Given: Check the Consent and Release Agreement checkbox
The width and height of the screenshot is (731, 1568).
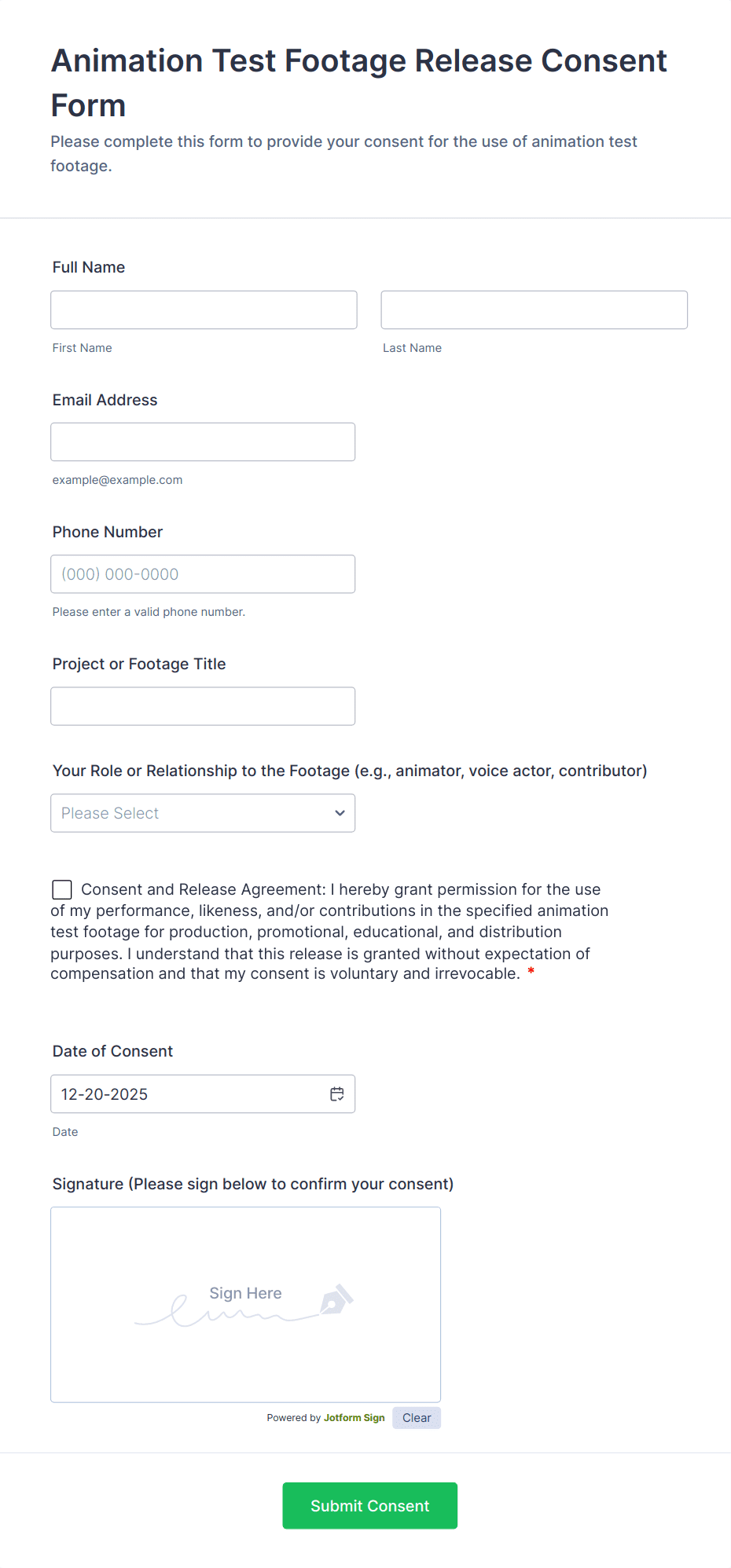Looking at the screenshot, I should pos(62,889).
